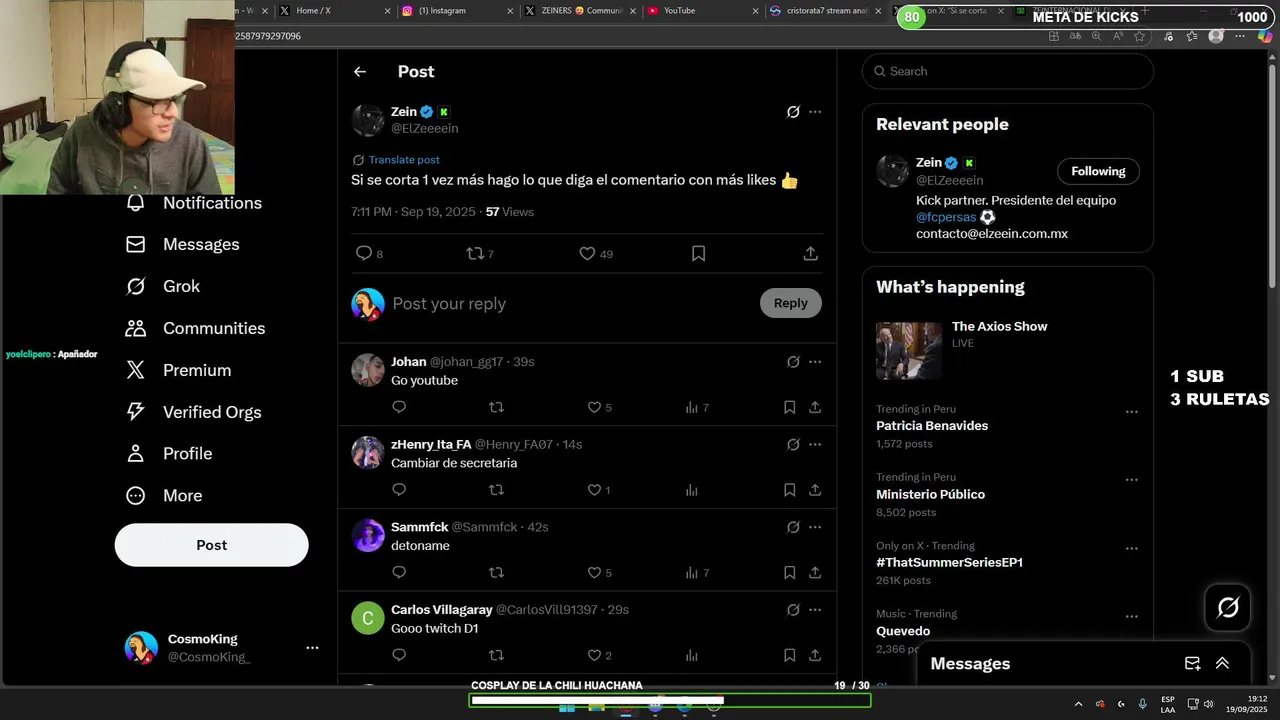
Task: Repost the main post with 7 reposts
Action: [476, 254]
